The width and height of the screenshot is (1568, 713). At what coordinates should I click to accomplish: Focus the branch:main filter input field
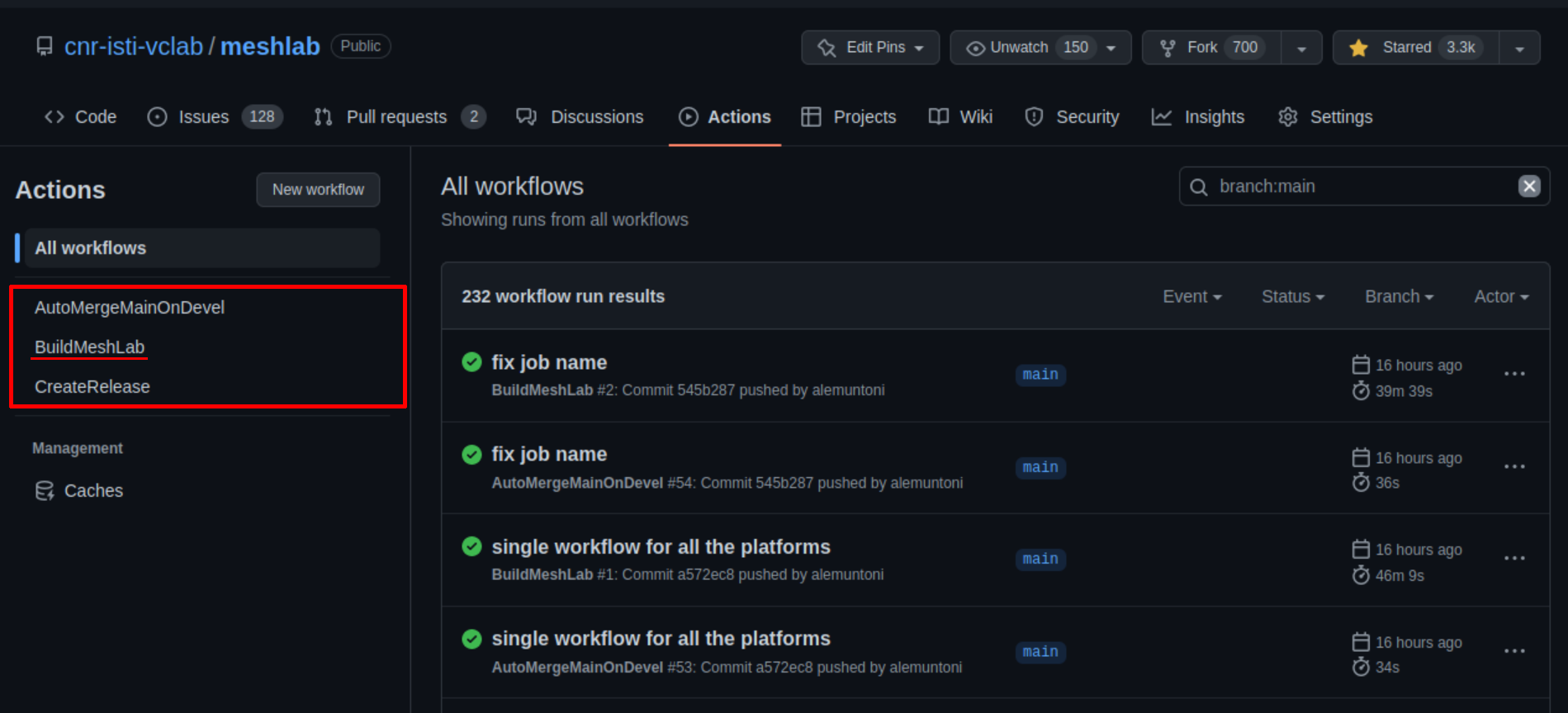click(1364, 187)
